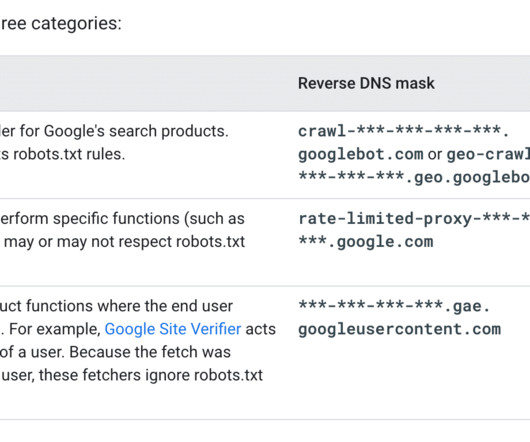Click the "may or may not respect robots.txt" line
Screen dimensions: 530x442
point(124,242)
